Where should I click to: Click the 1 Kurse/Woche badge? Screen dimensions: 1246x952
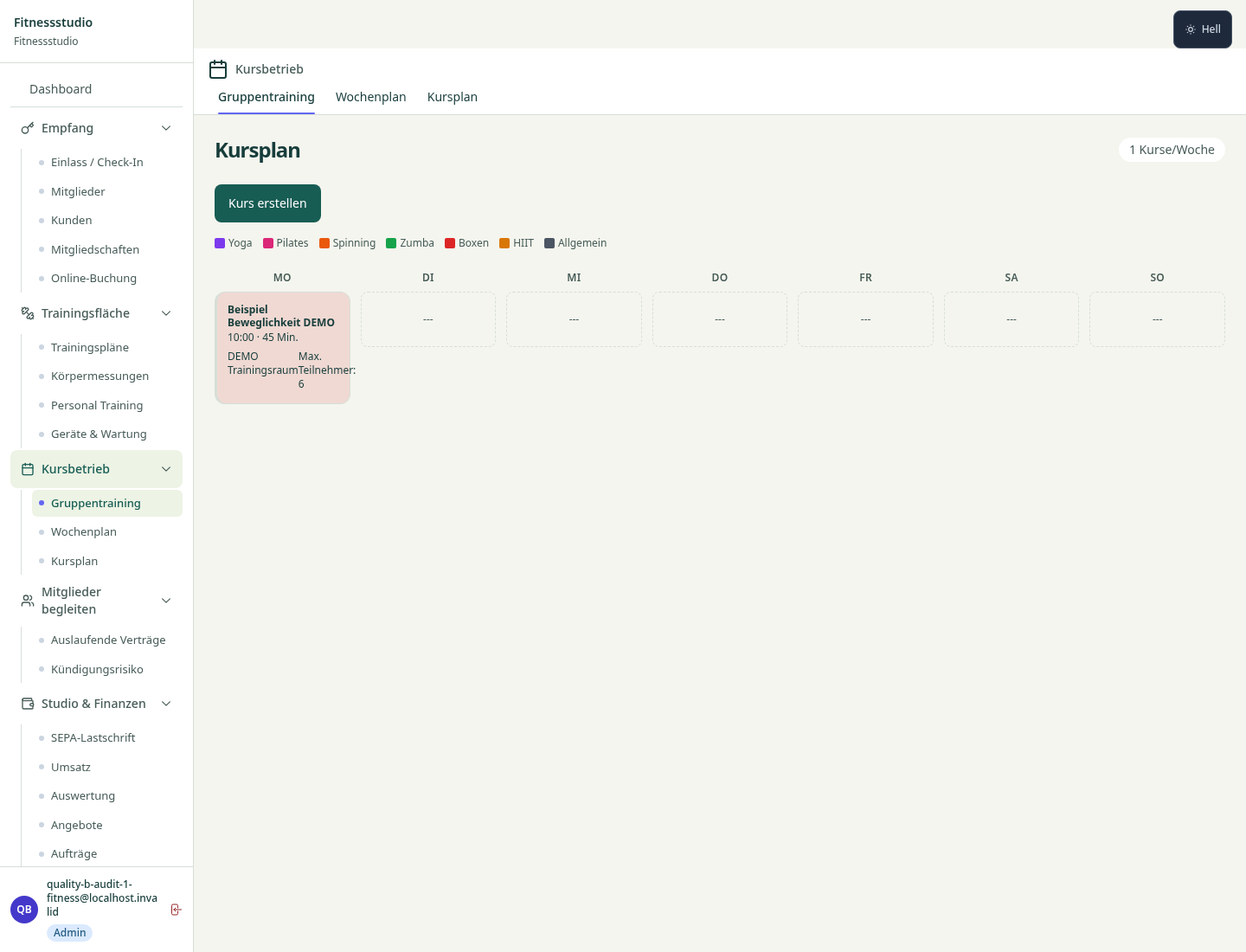point(1172,150)
